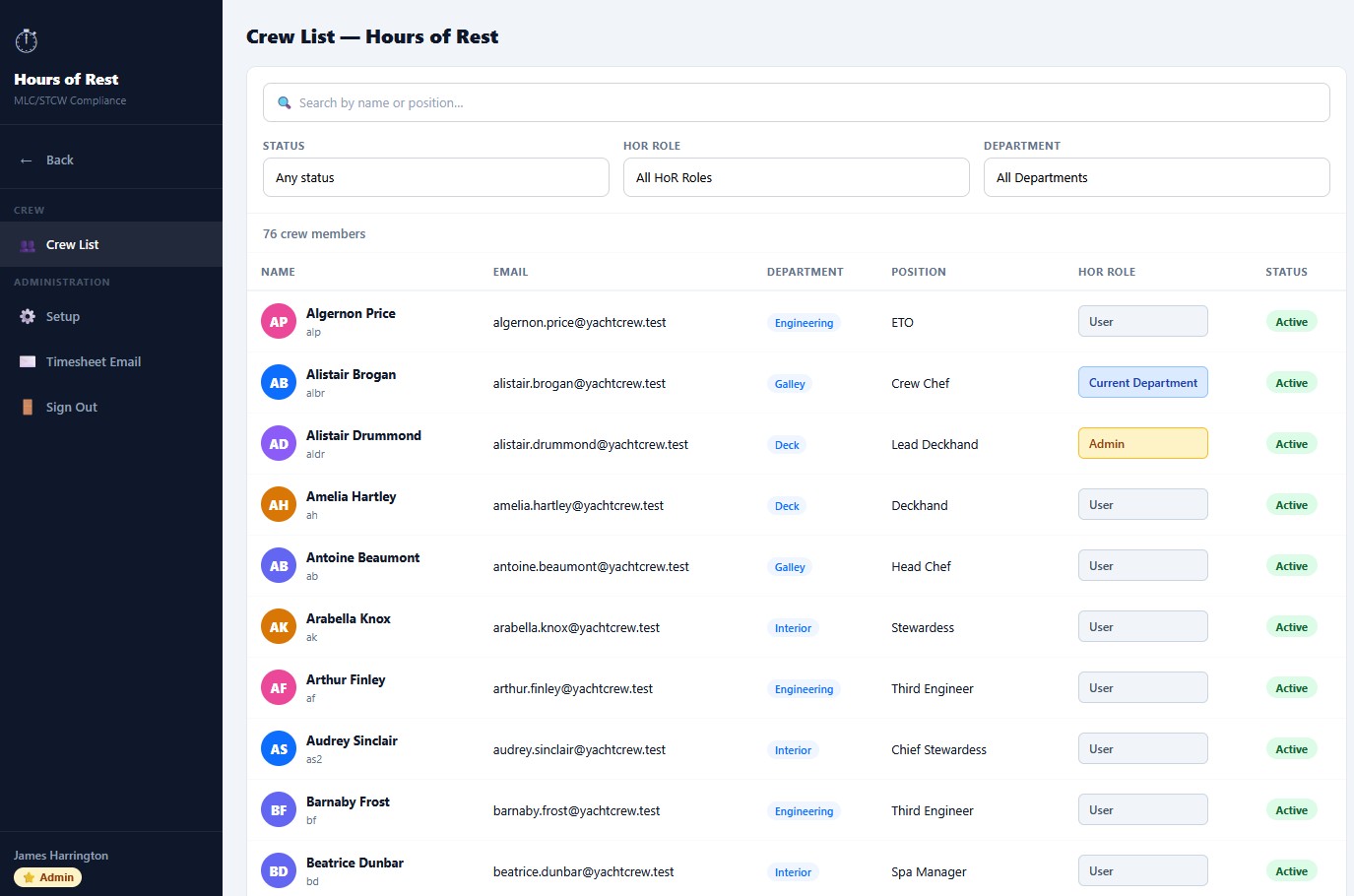Open Beatrice Dunbar's HoR role dropdown
This screenshot has height=896, width=1354.
1143,871
